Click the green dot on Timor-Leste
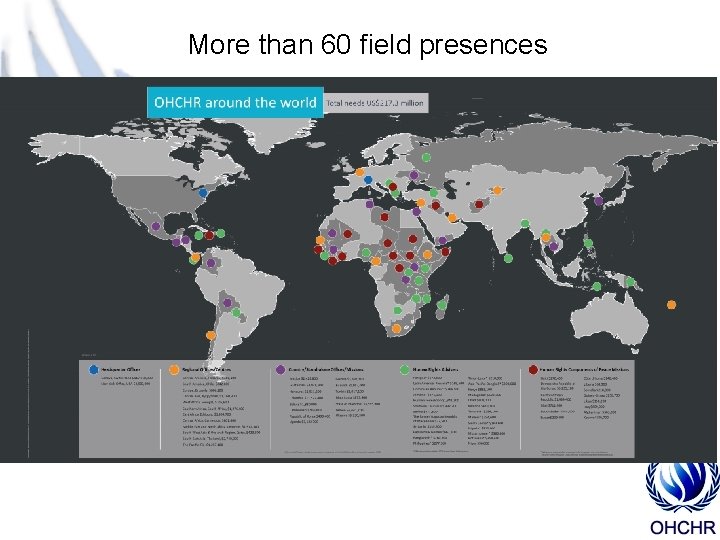The image size is (720, 540). [596, 287]
